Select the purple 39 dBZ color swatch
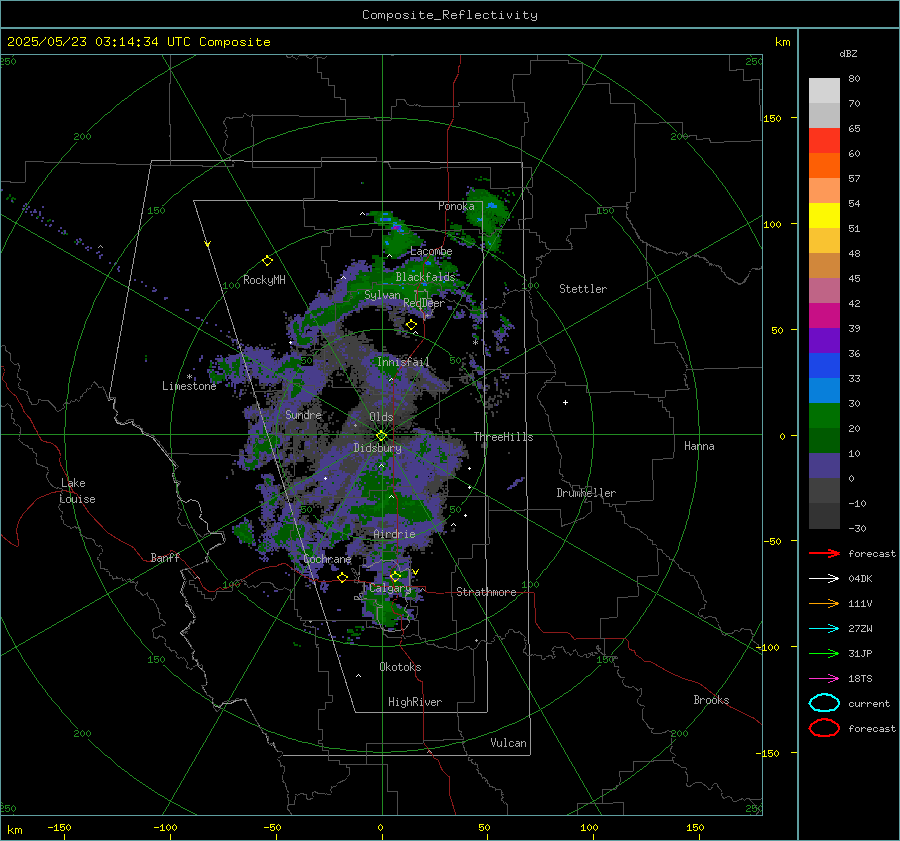The width and height of the screenshot is (900, 841). (824, 340)
